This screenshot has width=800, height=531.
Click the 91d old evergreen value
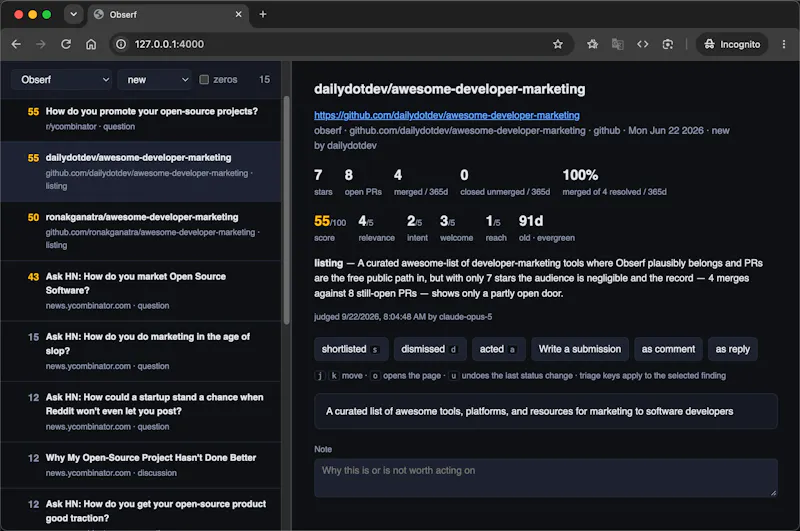[x=546, y=228]
